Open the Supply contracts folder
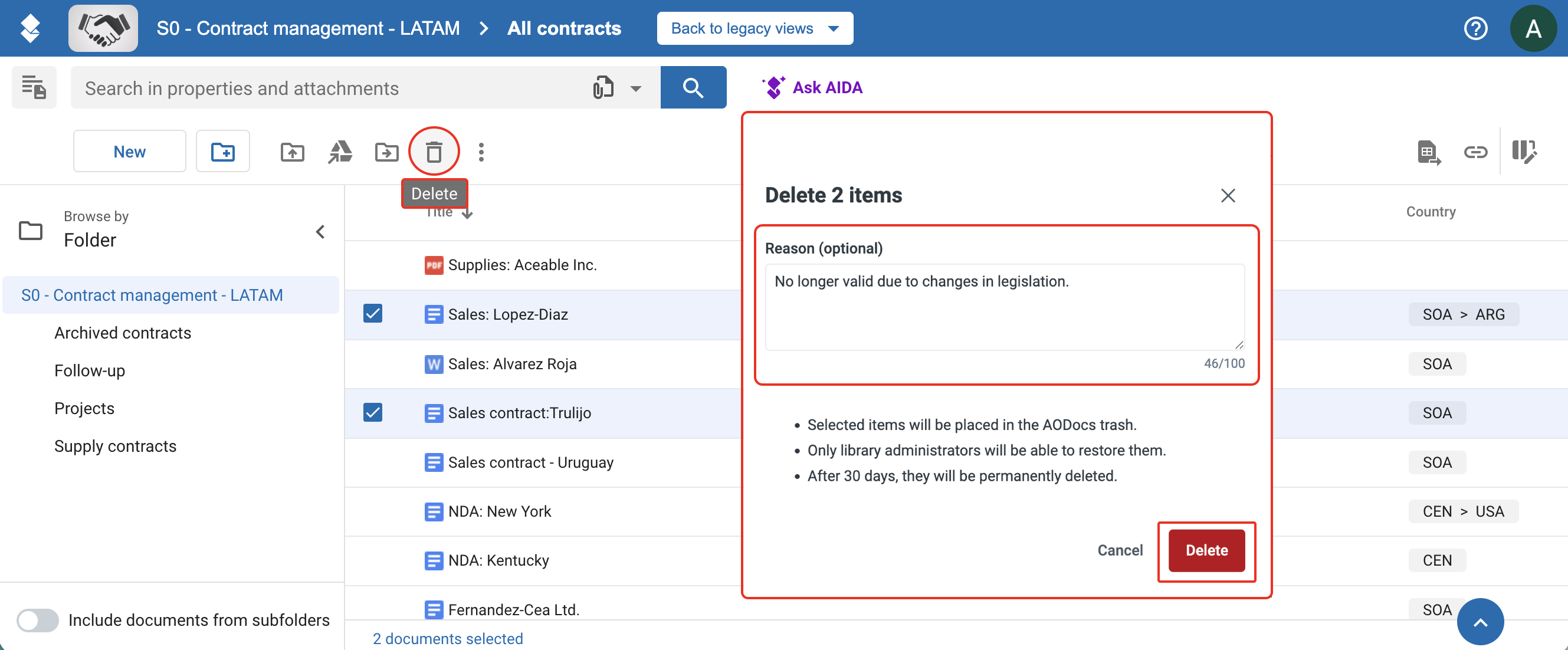Screen dimensions: 1568x650 click(115, 446)
